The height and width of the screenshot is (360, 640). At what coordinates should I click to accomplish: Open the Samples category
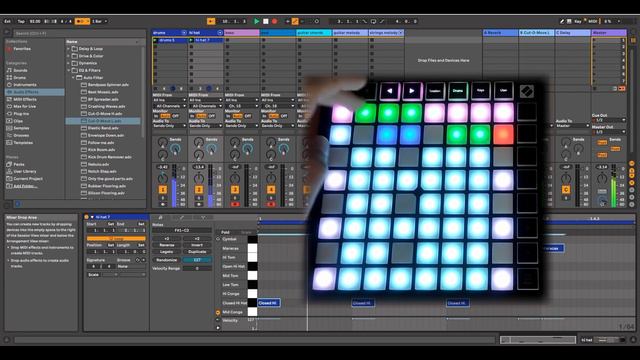pyautogui.click(x=21, y=128)
